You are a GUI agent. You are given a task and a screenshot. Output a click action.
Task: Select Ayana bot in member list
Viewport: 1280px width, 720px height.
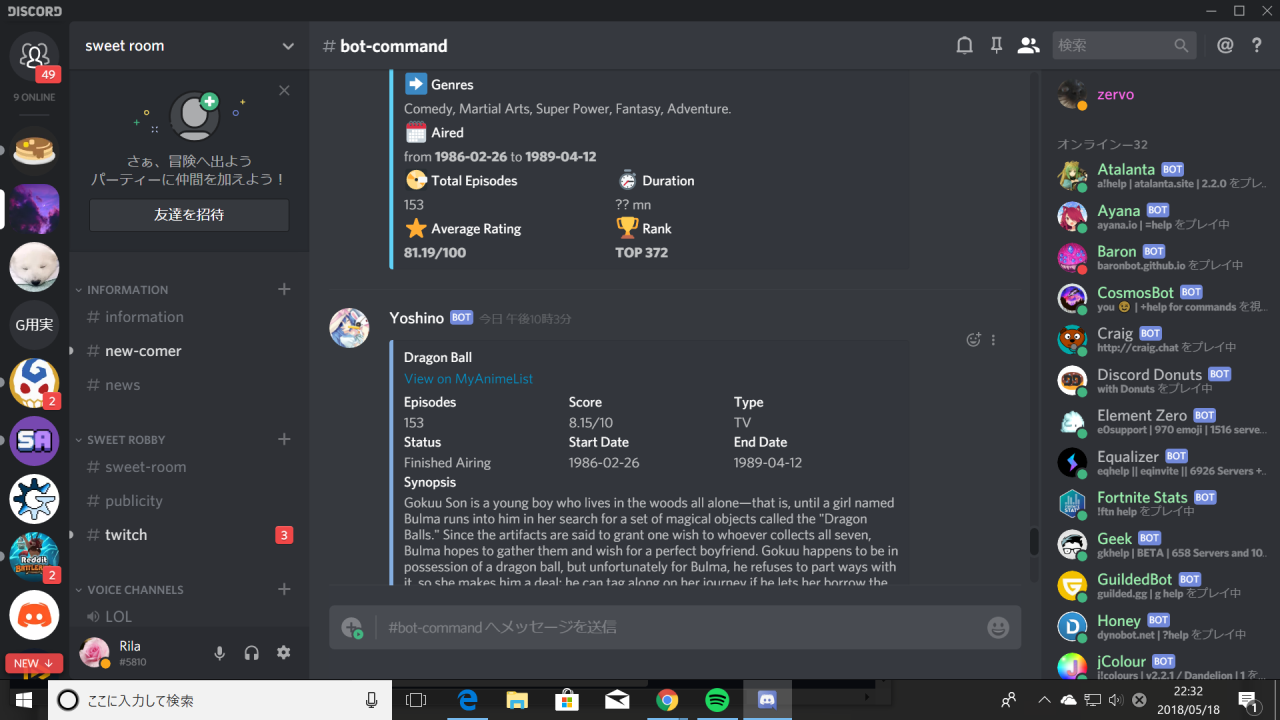click(x=1161, y=217)
